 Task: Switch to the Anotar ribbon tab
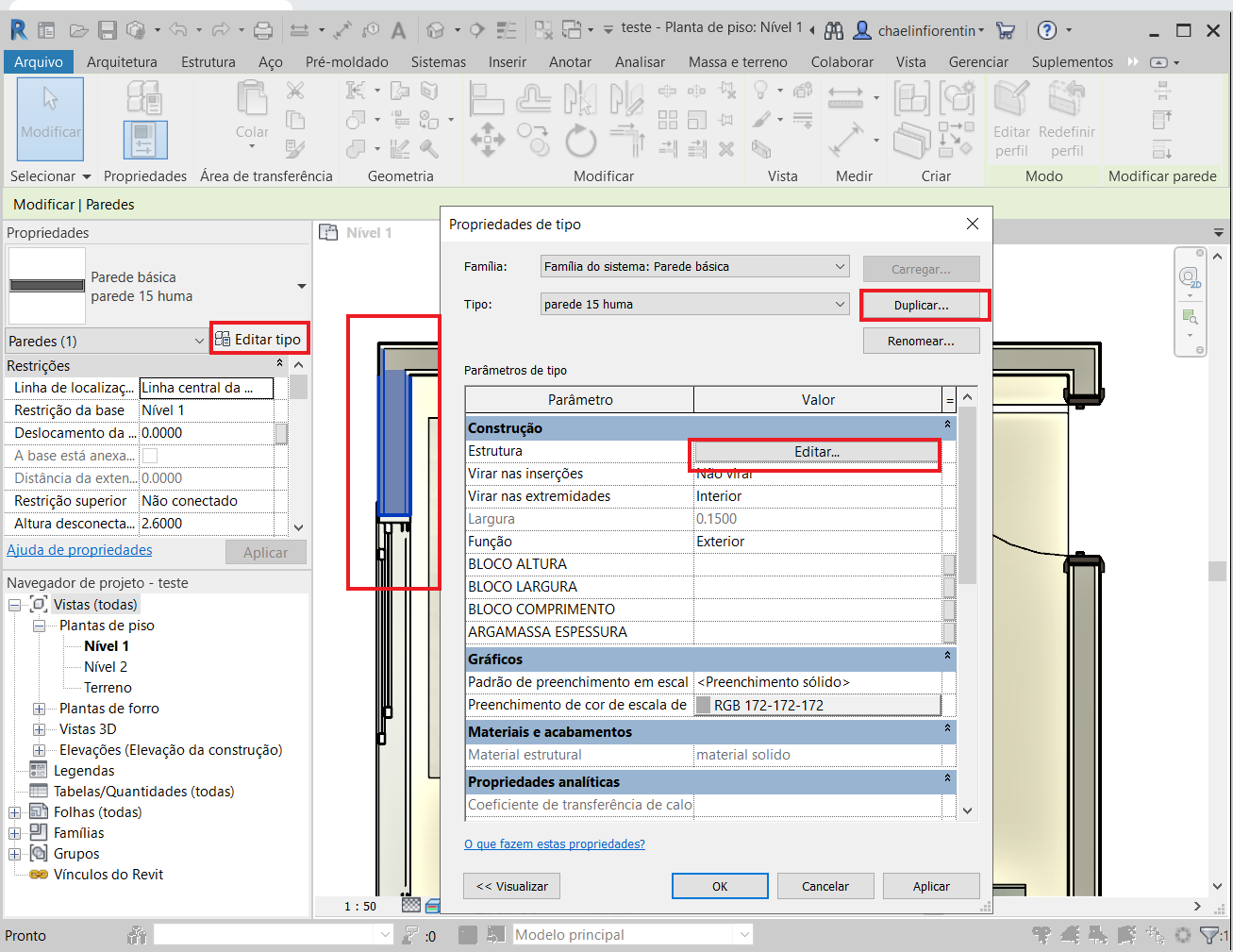(x=571, y=62)
